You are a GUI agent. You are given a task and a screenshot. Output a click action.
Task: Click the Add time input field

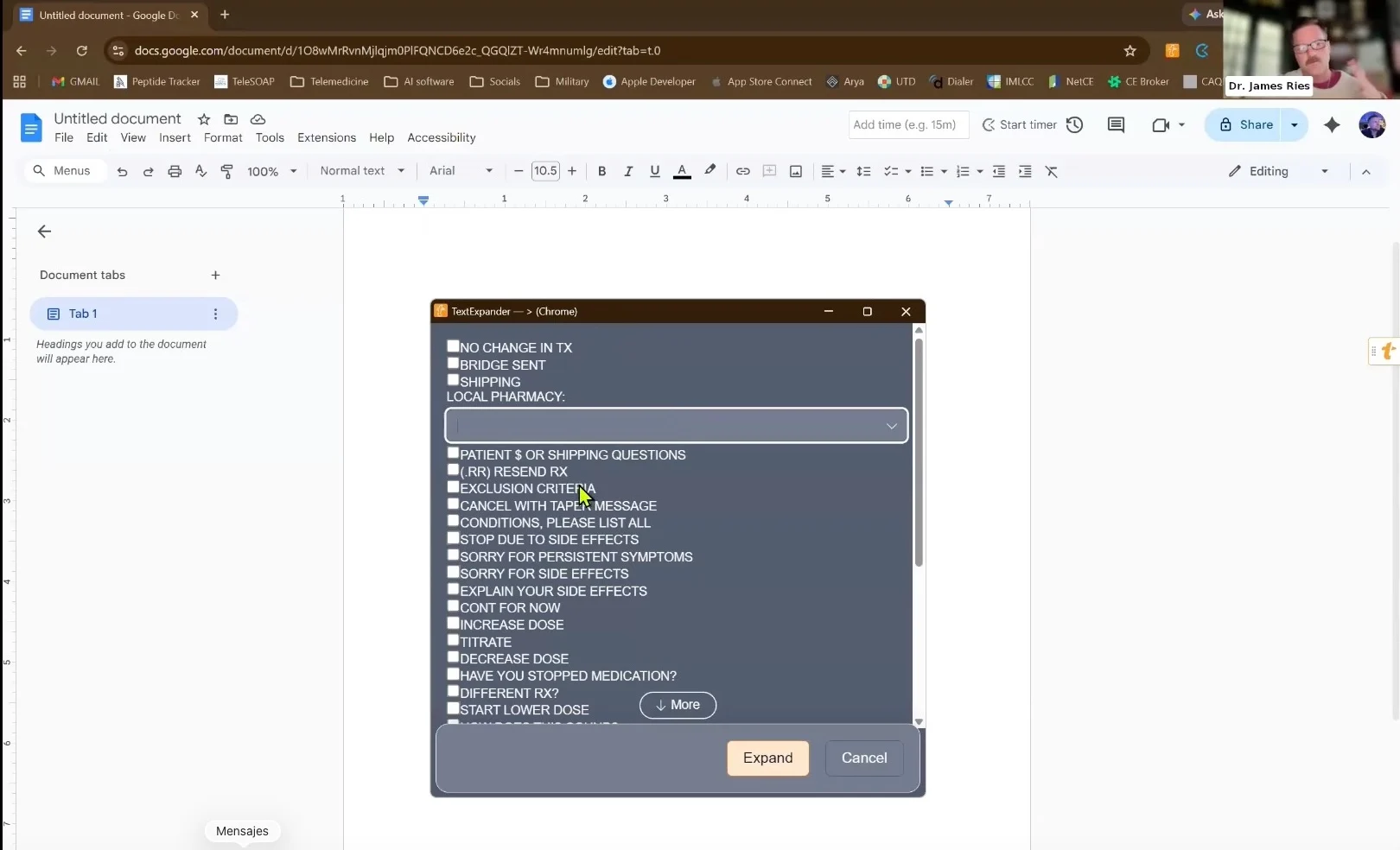(x=908, y=124)
